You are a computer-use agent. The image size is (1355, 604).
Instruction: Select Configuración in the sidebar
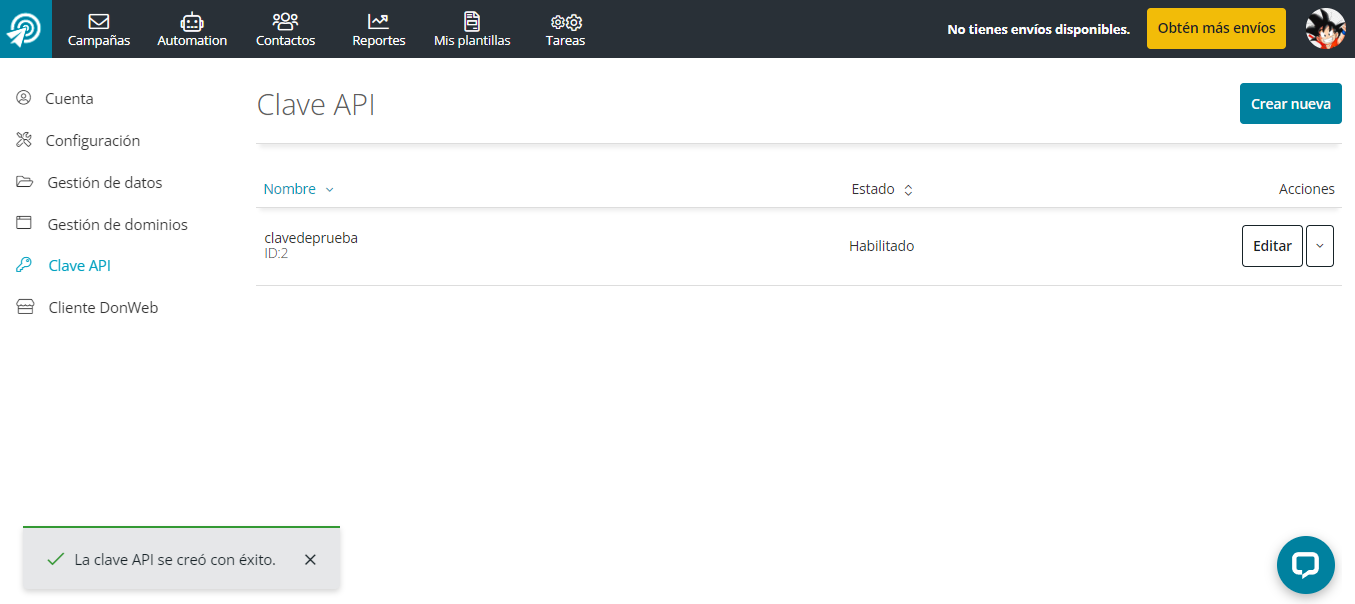pos(92,141)
